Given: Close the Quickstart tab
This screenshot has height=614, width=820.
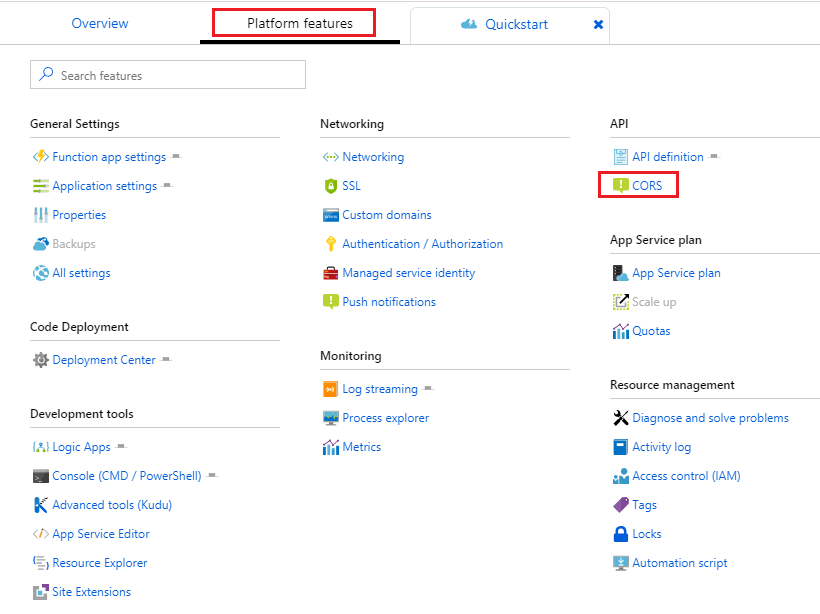Looking at the screenshot, I should [x=598, y=24].
